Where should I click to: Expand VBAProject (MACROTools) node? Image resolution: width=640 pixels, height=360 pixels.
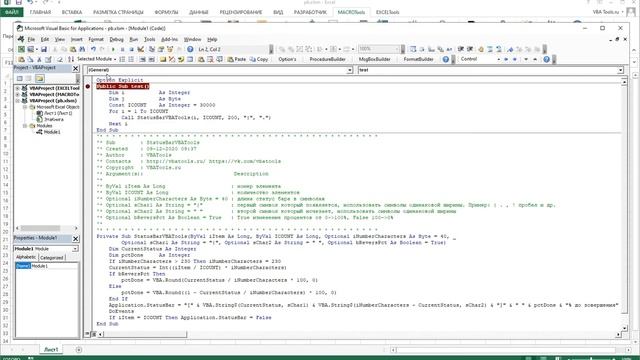point(18,94)
